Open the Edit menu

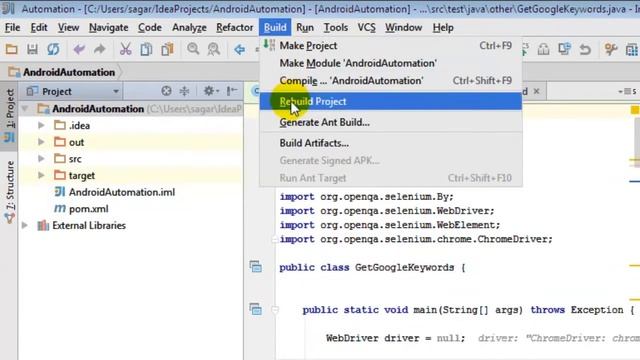[x=39, y=27]
